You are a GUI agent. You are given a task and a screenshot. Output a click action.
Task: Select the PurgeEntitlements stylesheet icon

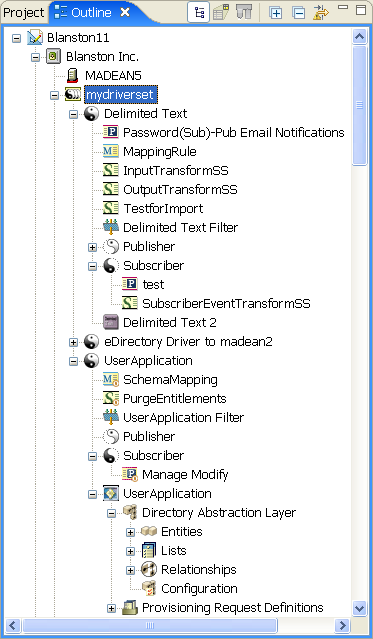click(111, 399)
